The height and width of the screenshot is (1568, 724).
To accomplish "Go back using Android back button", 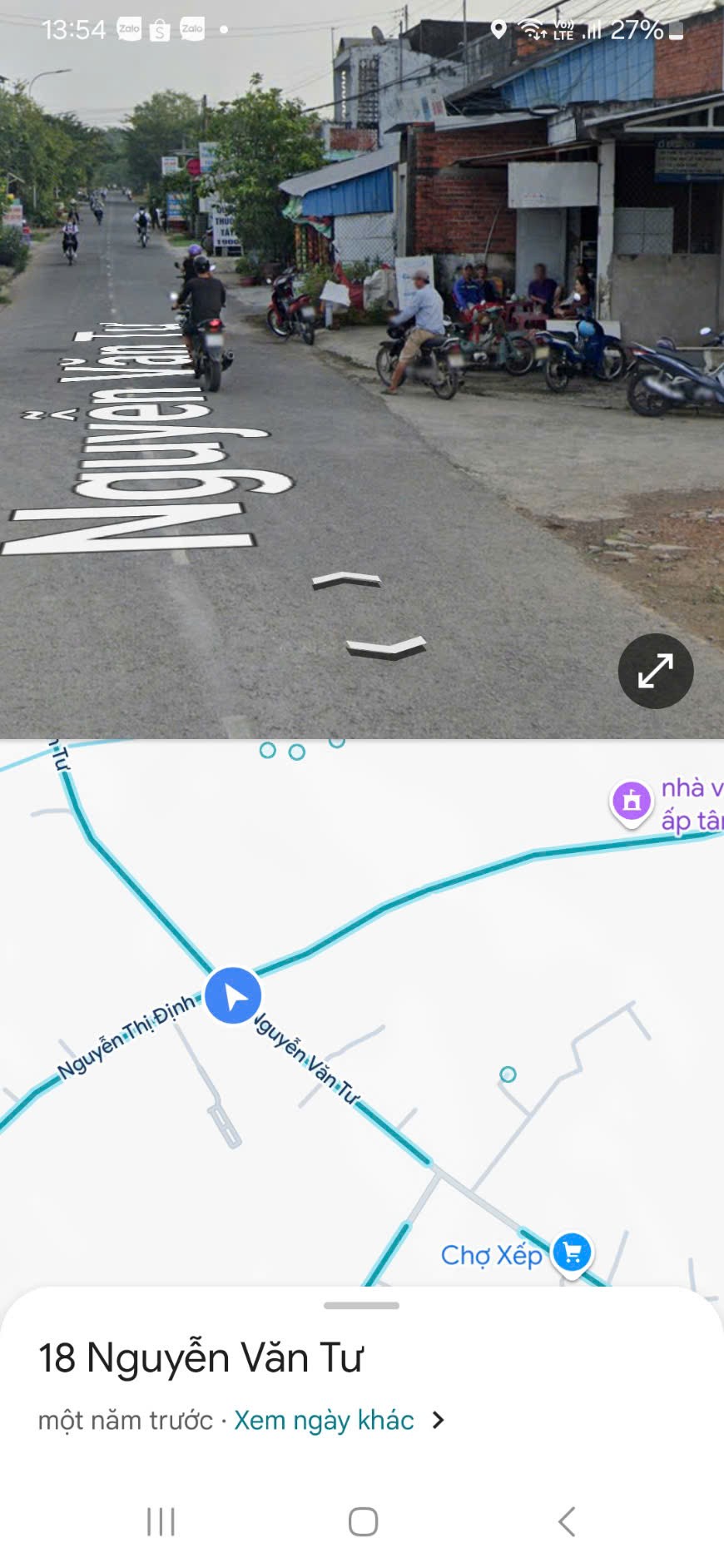I will [567, 1521].
